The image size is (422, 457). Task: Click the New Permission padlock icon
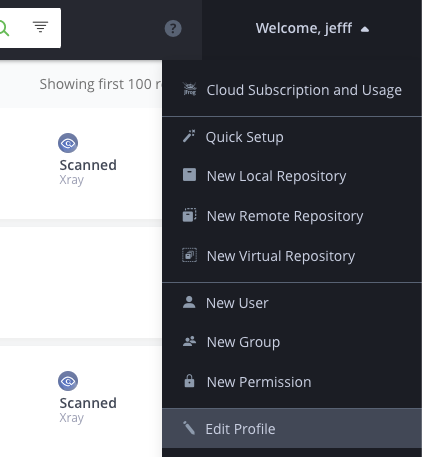(x=189, y=381)
